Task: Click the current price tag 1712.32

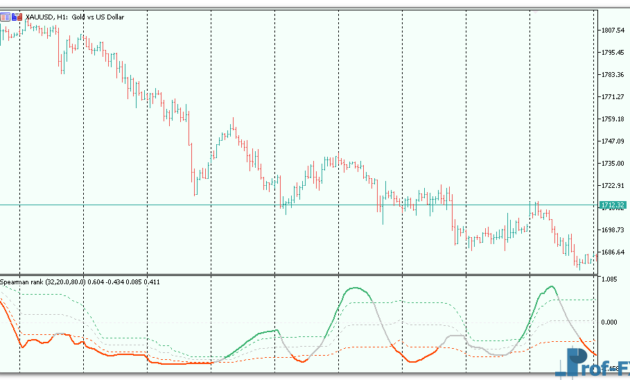Action: point(612,205)
